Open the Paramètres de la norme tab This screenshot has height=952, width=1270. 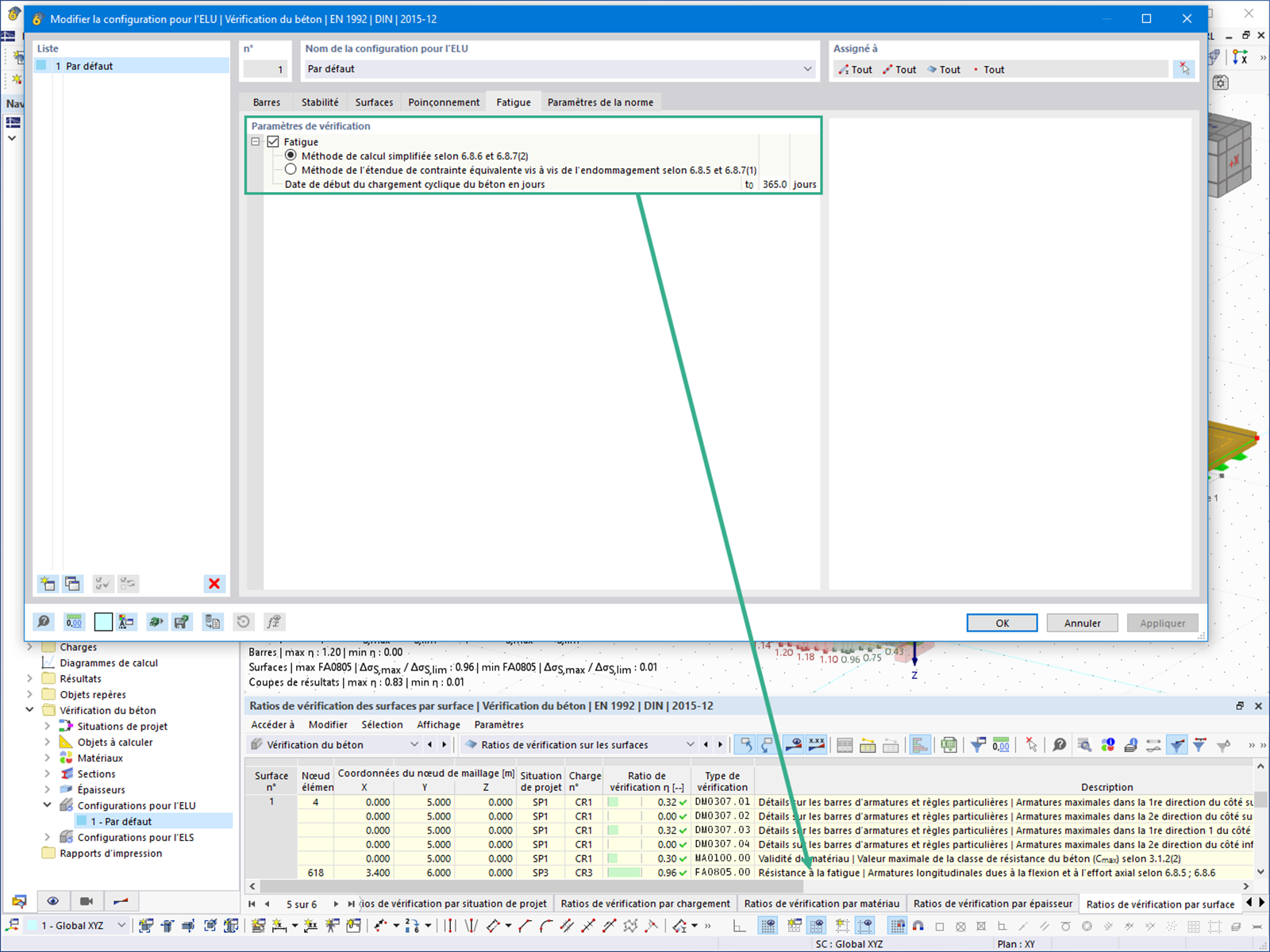tap(601, 102)
